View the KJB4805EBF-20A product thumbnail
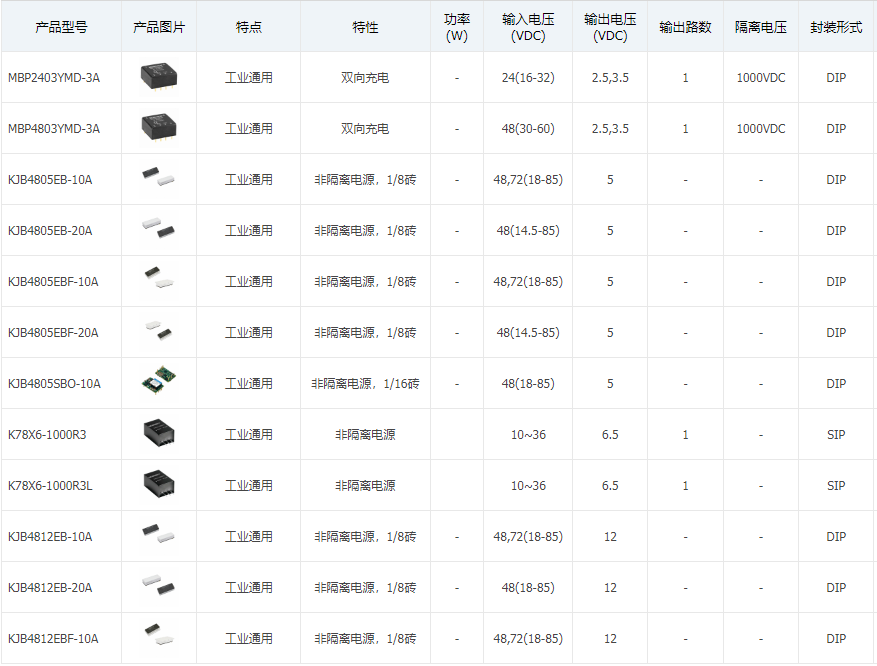The width and height of the screenshot is (877, 666). pos(159,330)
